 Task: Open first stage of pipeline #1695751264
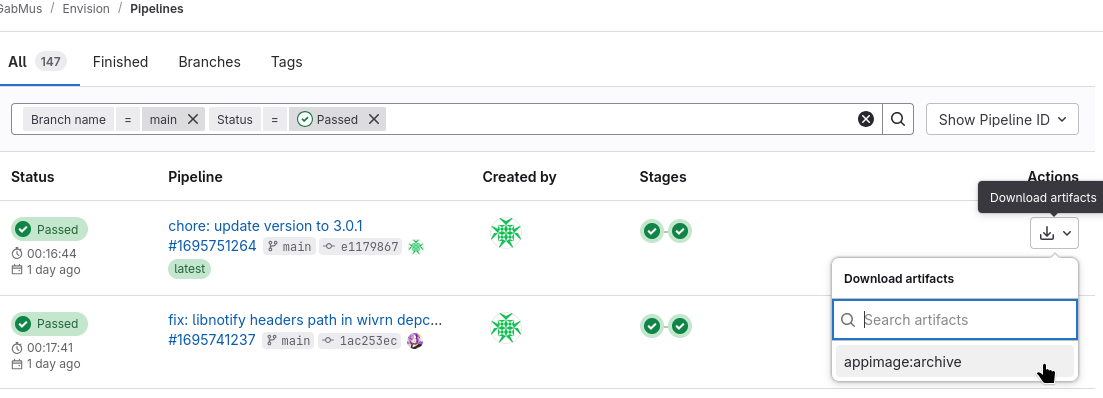(652, 231)
